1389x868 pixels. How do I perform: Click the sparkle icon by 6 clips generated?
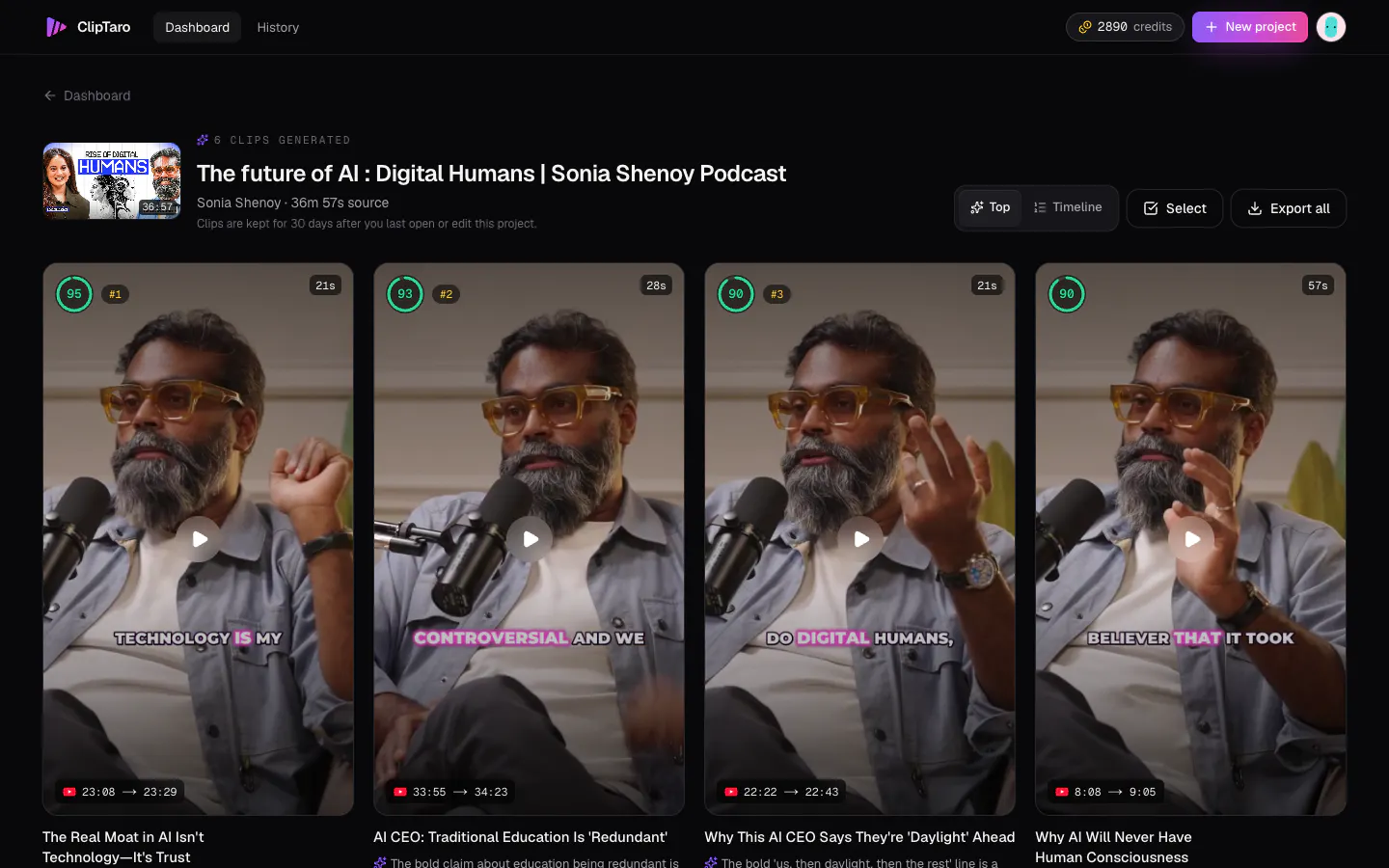(203, 140)
